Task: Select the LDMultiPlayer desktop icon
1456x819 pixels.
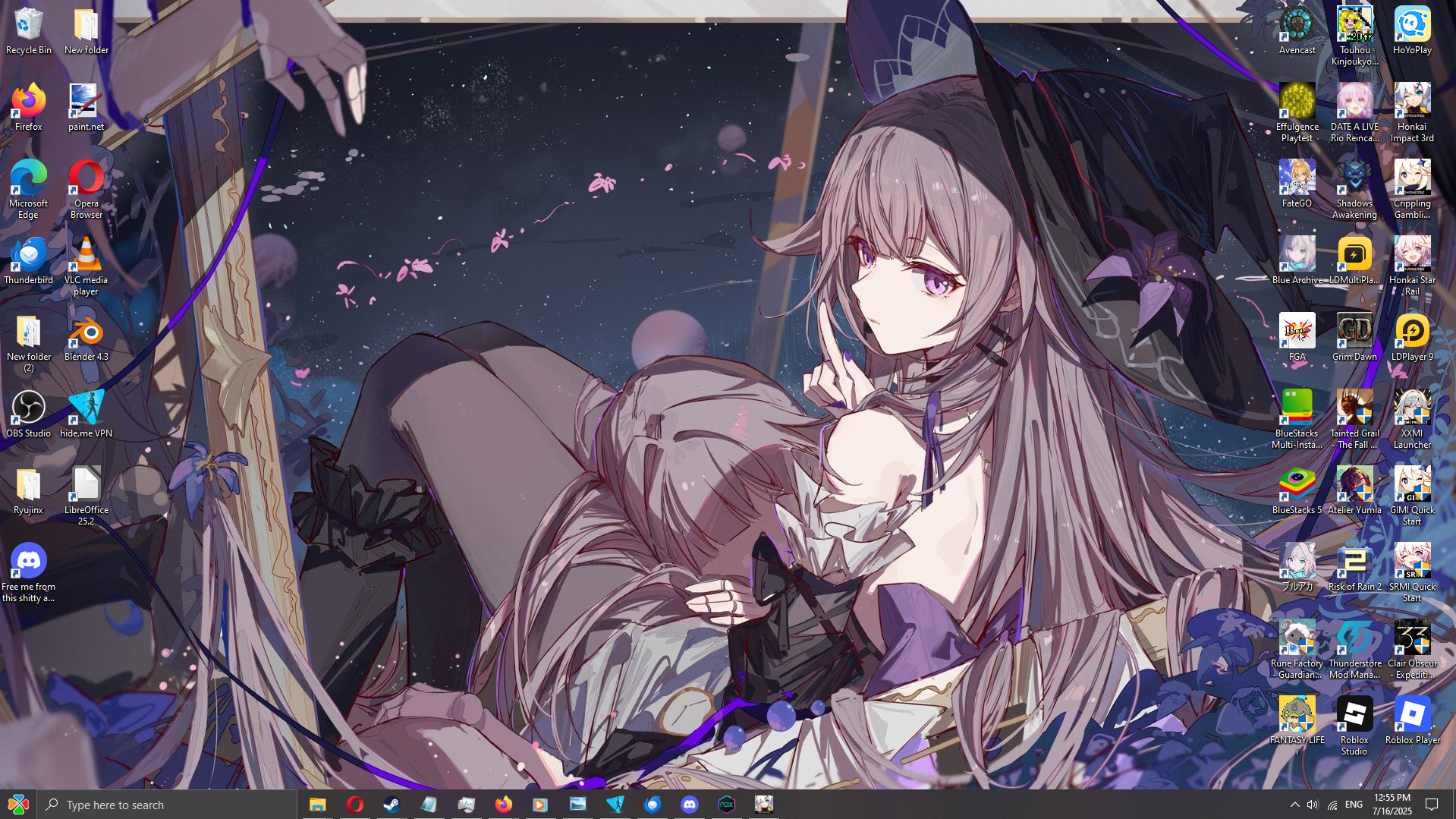Action: pyautogui.click(x=1354, y=261)
